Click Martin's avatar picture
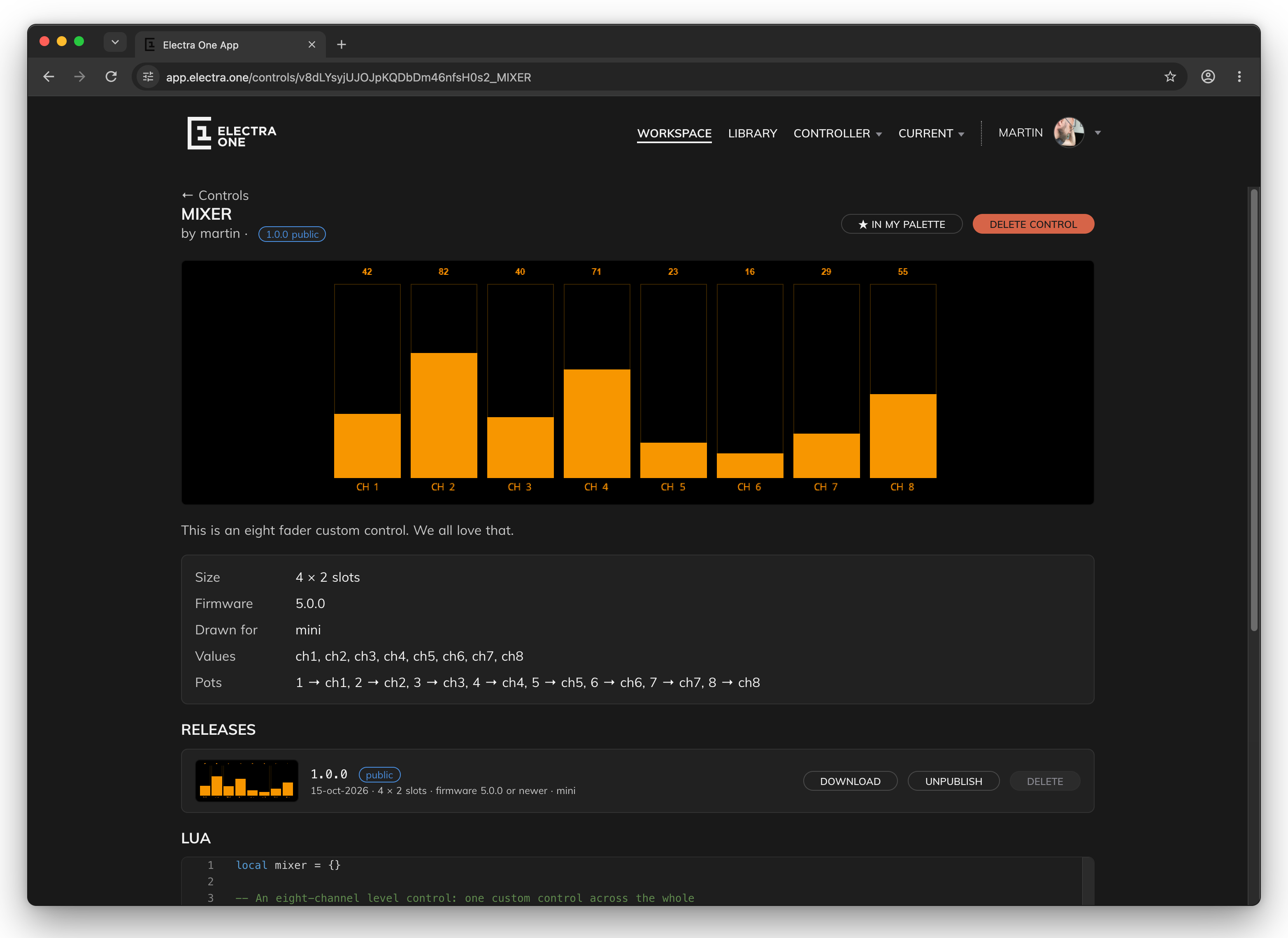Screen dimensions: 1288x938 coord(1069,132)
